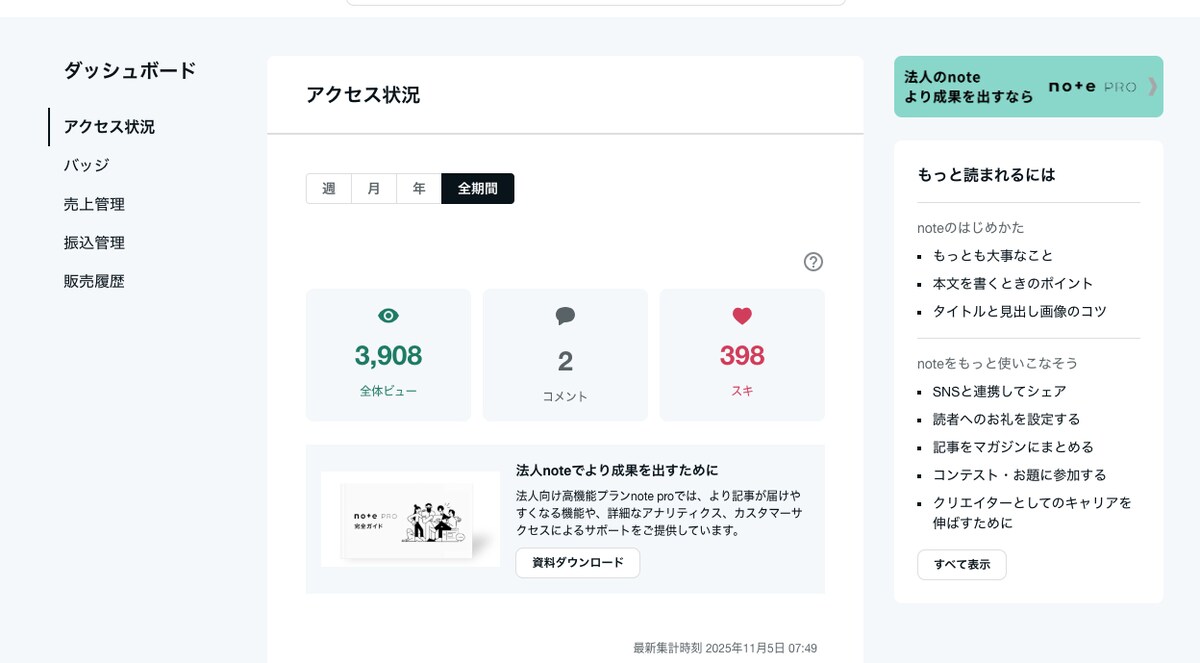Open 振込管理 in the sidebar

point(94,243)
